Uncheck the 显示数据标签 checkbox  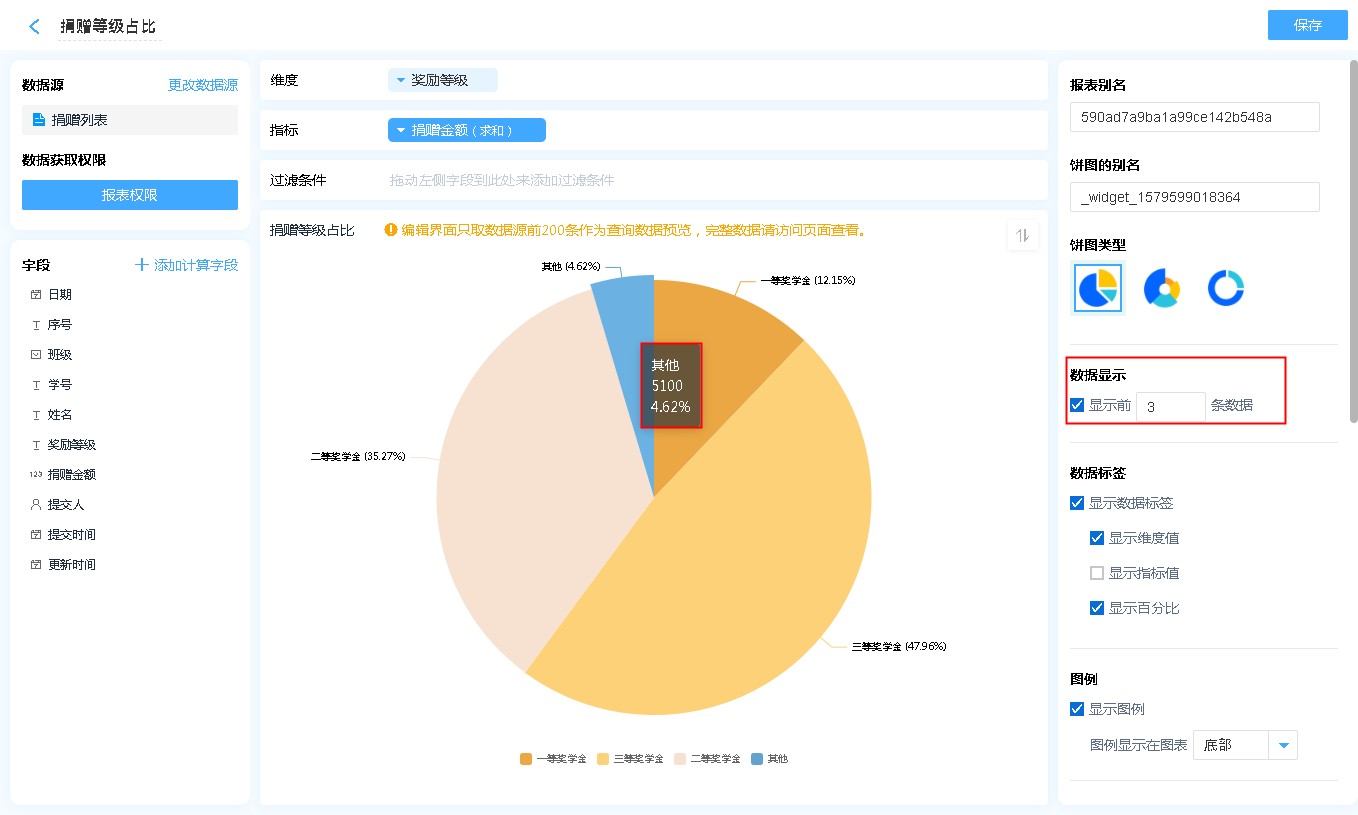tap(1077, 503)
